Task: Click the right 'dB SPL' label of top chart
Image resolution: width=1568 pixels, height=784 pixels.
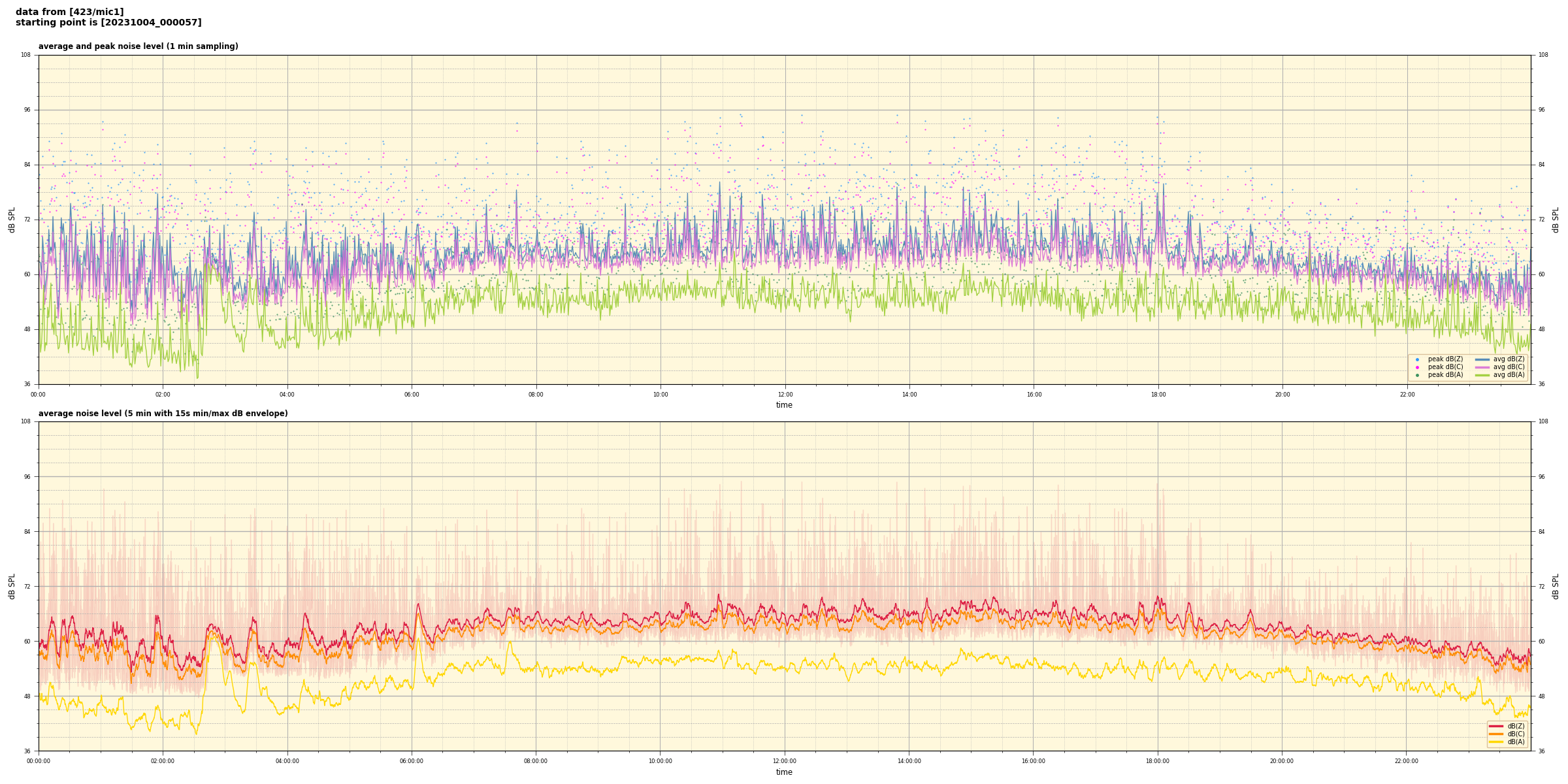Action: click(1556, 220)
